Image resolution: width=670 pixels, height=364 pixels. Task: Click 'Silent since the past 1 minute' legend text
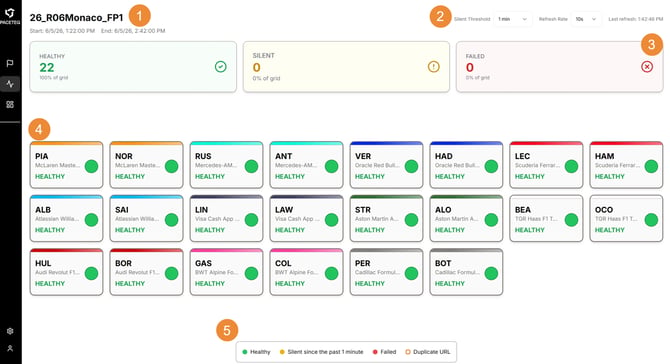[325, 352]
